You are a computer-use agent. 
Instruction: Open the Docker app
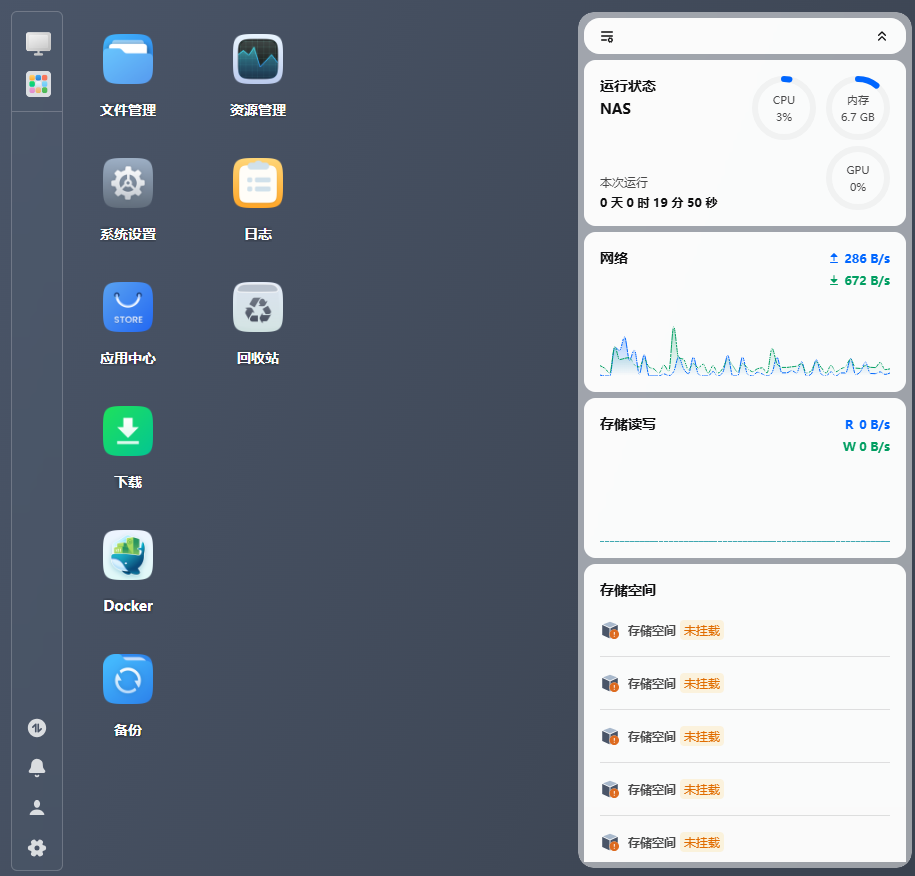point(128,555)
